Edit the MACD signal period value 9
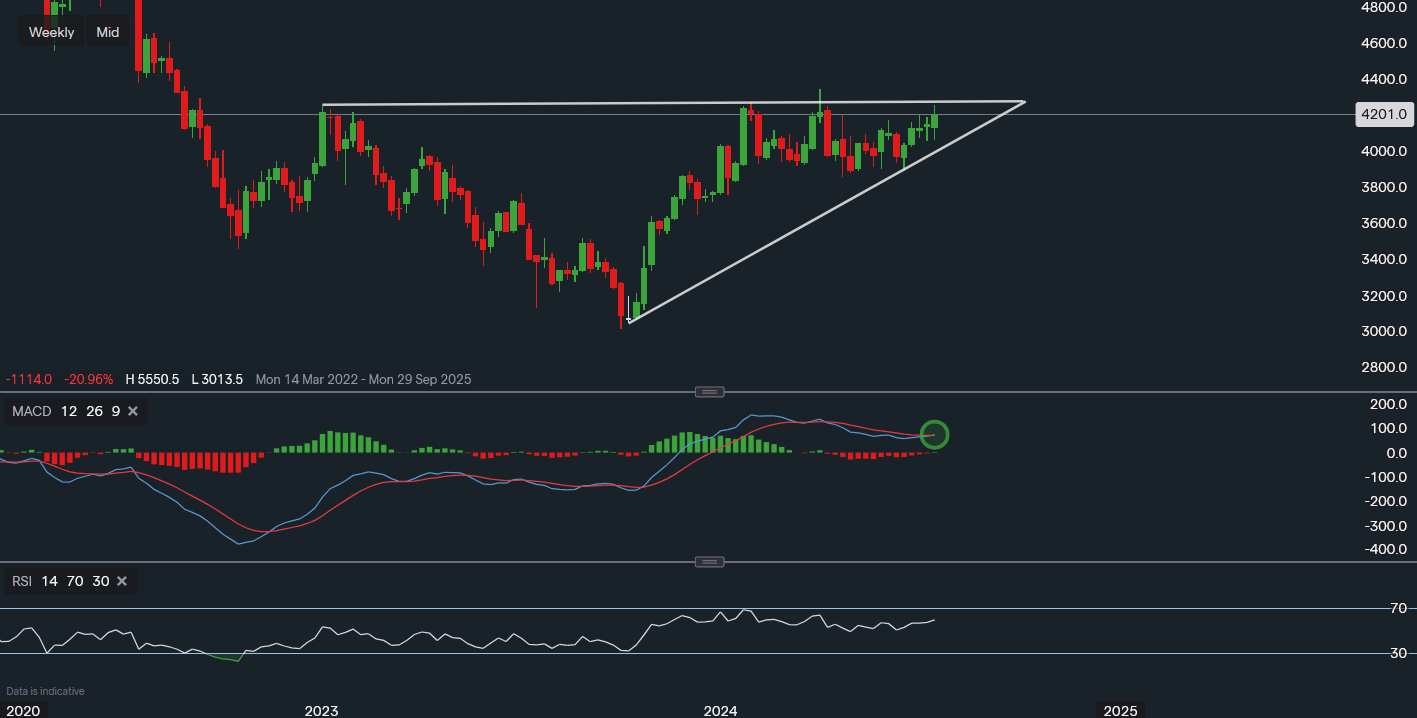Screen dimensions: 1417x718 [x=115, y=411]
